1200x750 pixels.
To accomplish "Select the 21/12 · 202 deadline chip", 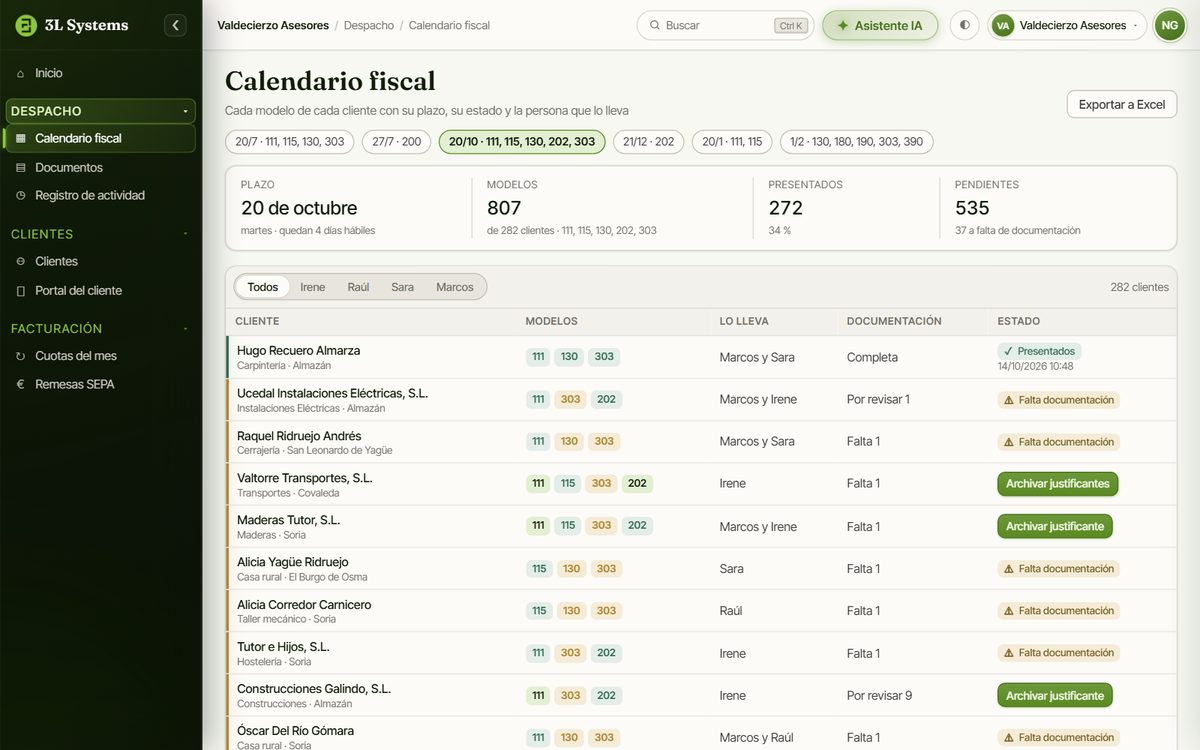I will (x=648, y=142).
